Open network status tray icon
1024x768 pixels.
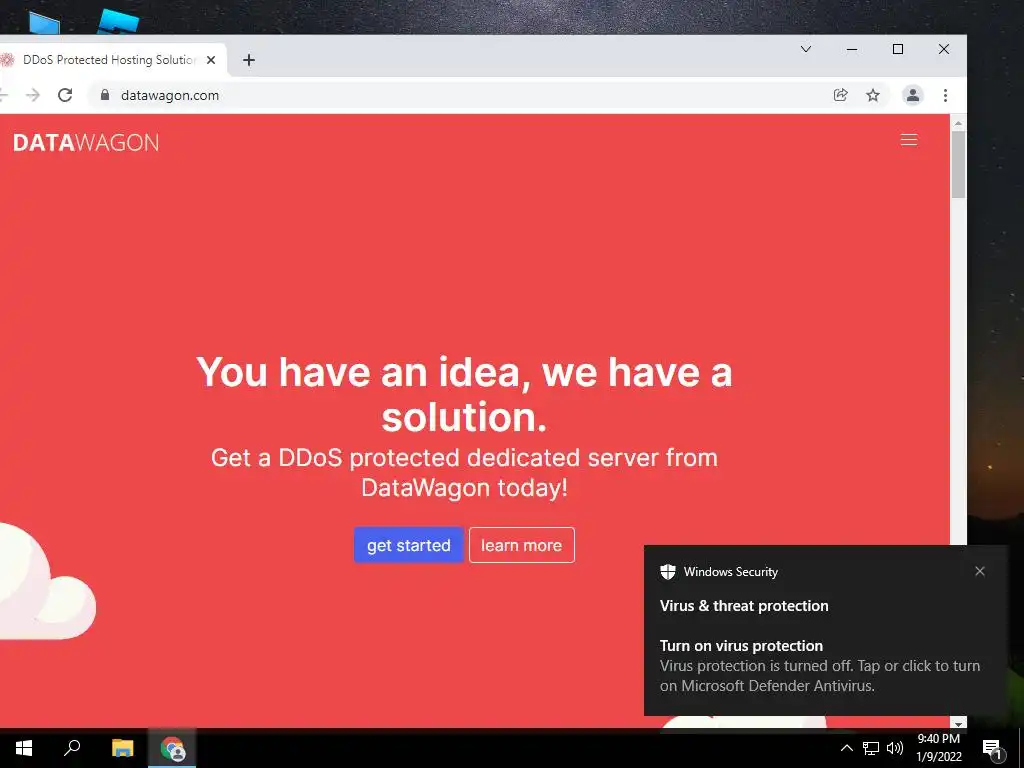pyautogui.click(x=871, y=748)
